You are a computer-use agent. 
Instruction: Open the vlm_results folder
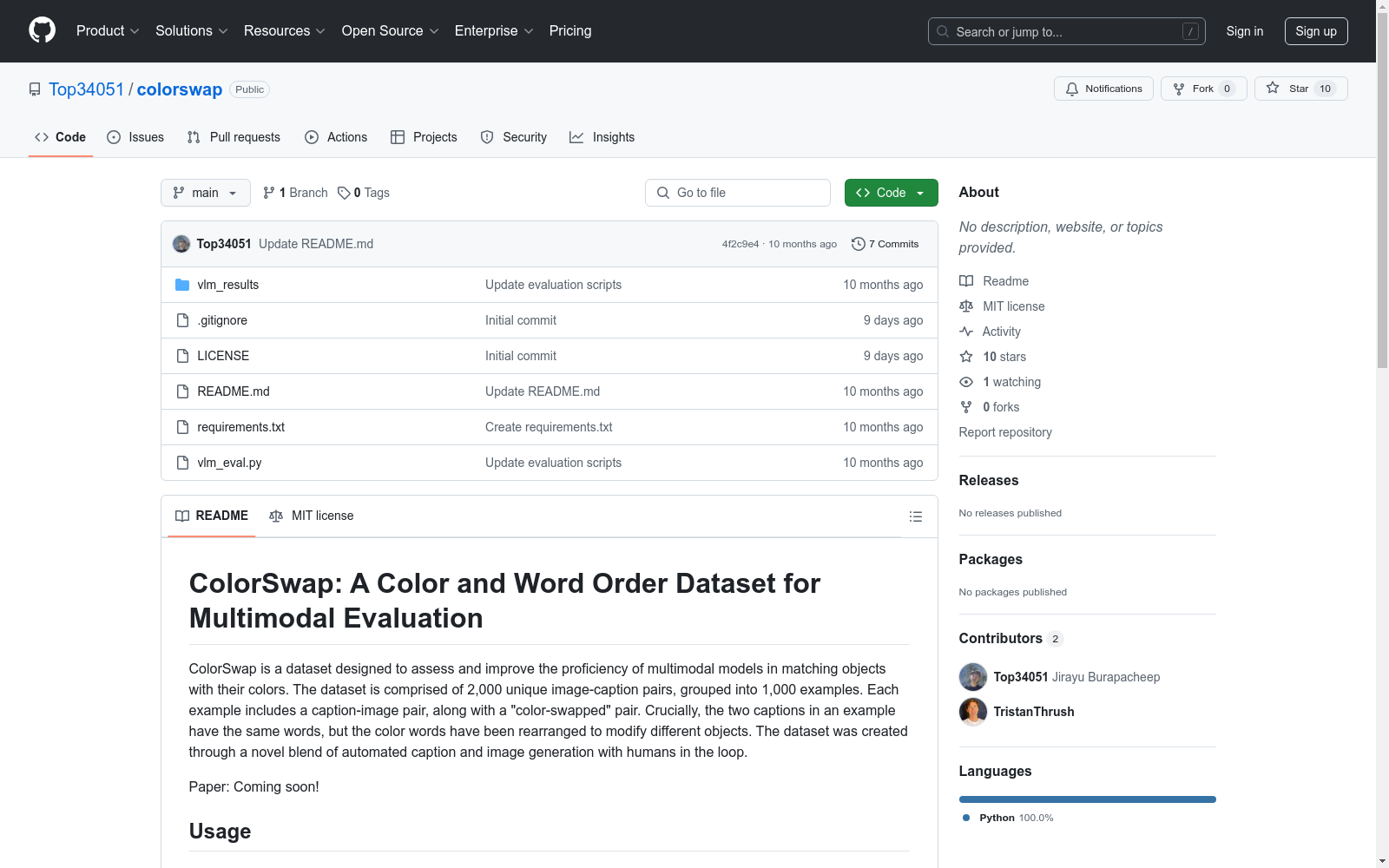click(x=228, y=285)
